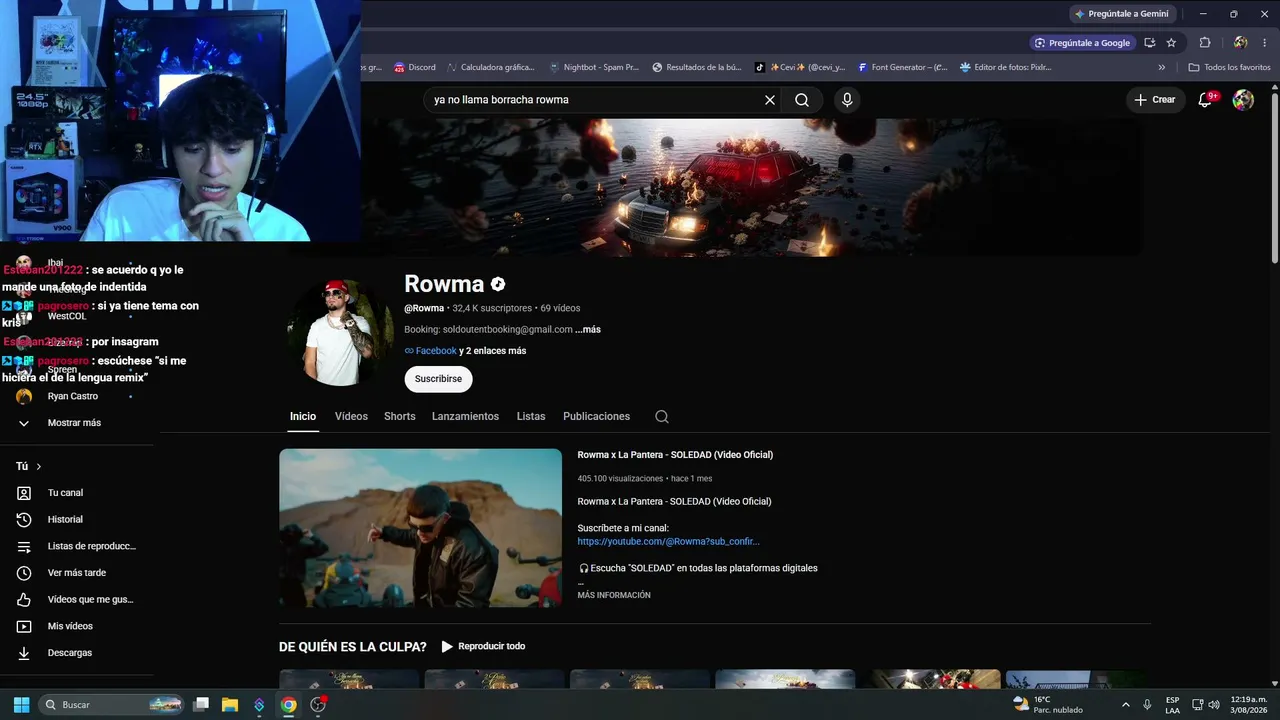The height and width of the screenshot is (720, 1280).
Task: Open the Publicaciones channel tab
Action: (x=596, y=417)
